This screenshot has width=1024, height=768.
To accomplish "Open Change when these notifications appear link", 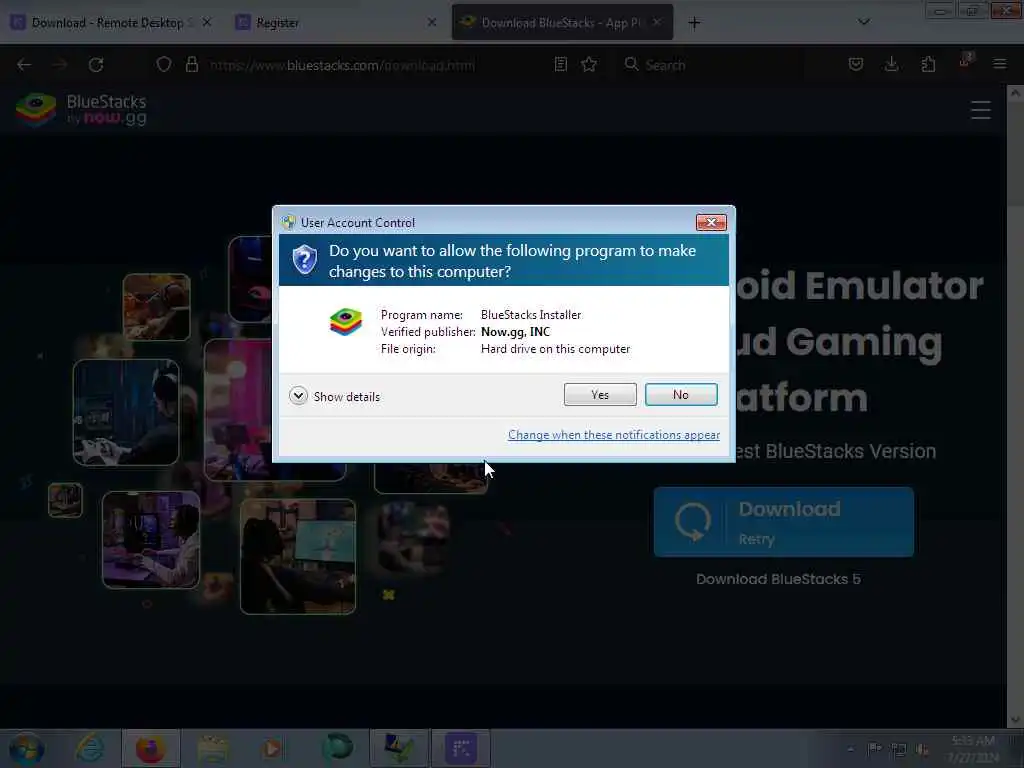I will (613, 435).
